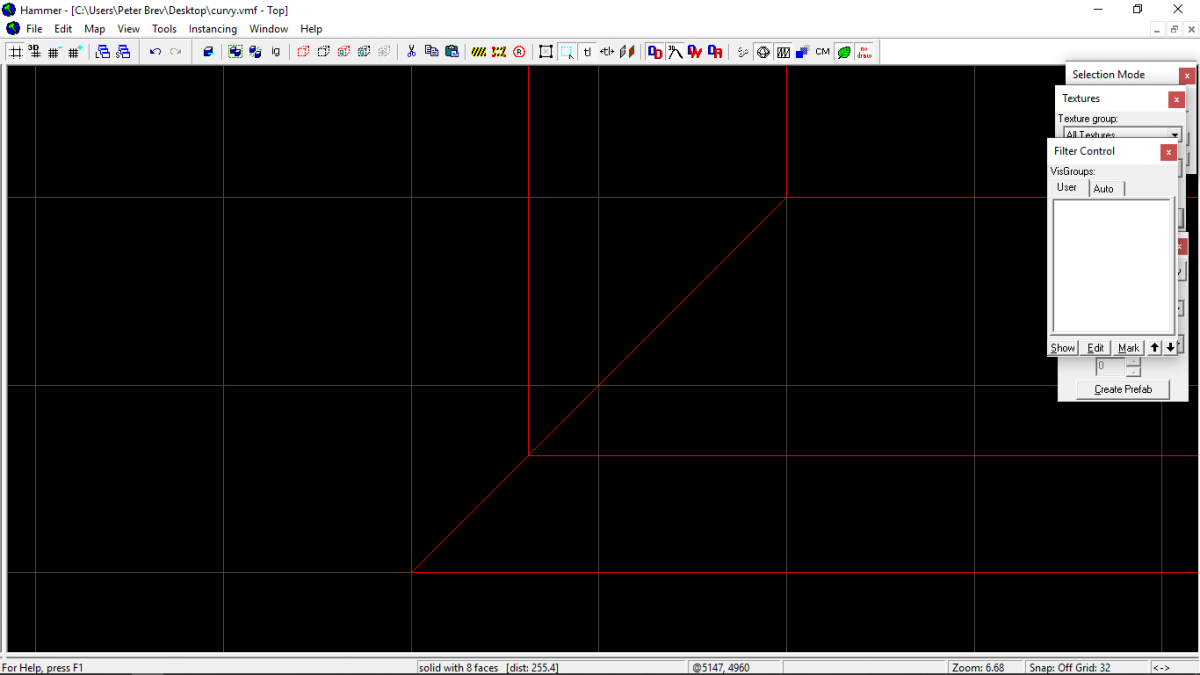The width and height of the screenshot is (1200, 675).
Task: Cut the selected solid with the scissors icon
Action: [411, 52]
